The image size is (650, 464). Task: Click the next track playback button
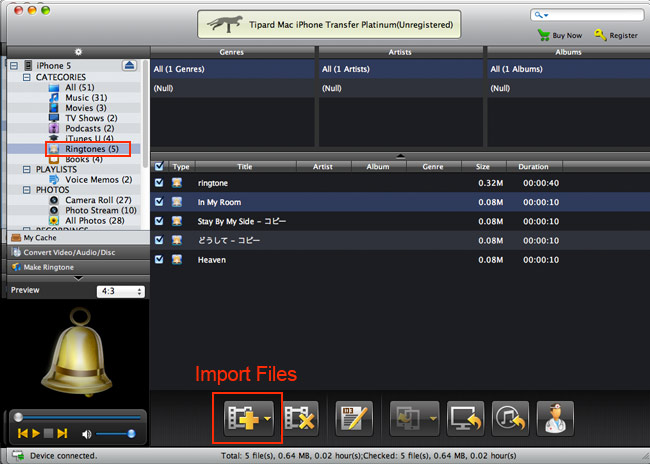[x=62, y=433]
